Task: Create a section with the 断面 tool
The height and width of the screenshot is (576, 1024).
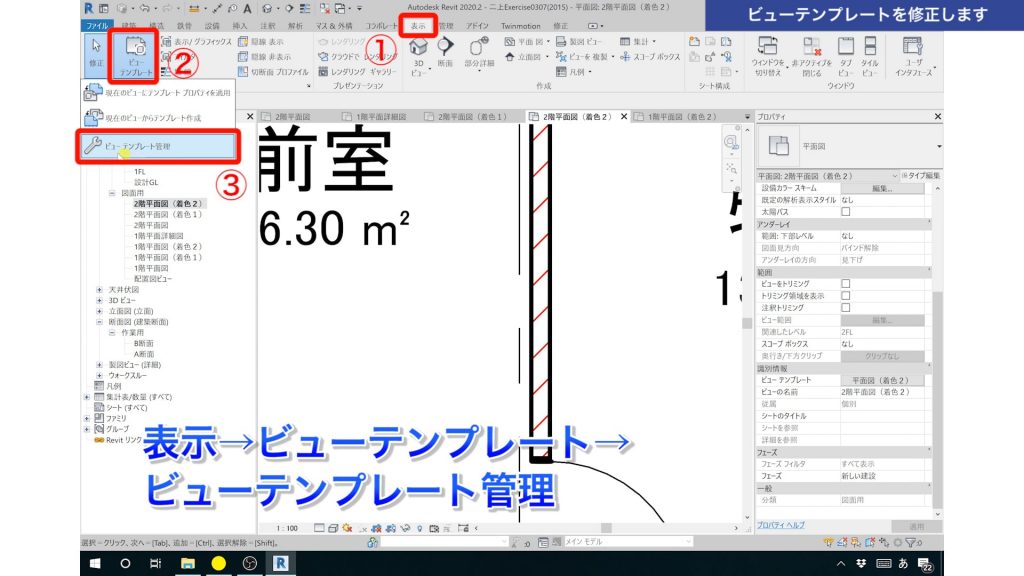Action: click(445, 48)
